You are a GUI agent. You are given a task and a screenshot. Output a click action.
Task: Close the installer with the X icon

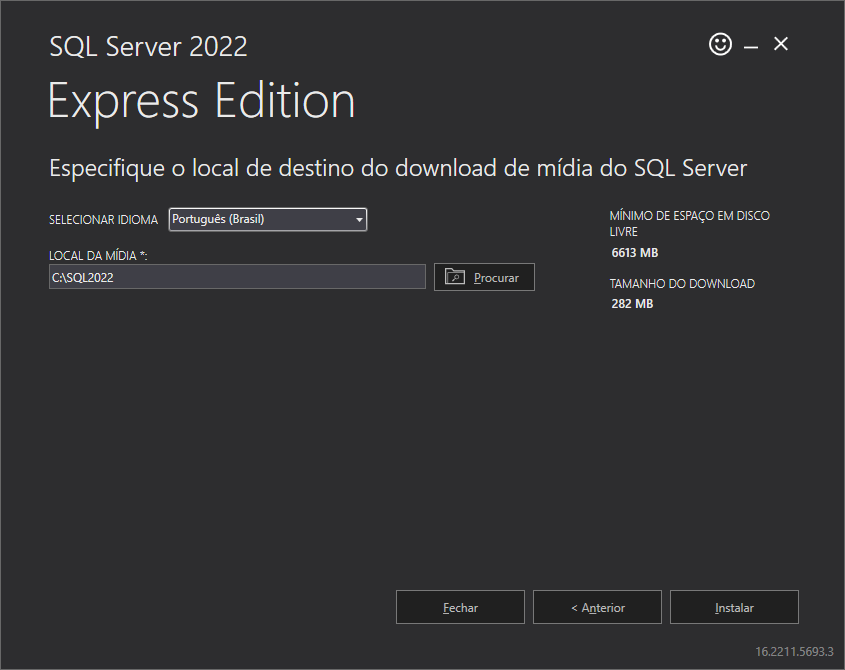781,44
